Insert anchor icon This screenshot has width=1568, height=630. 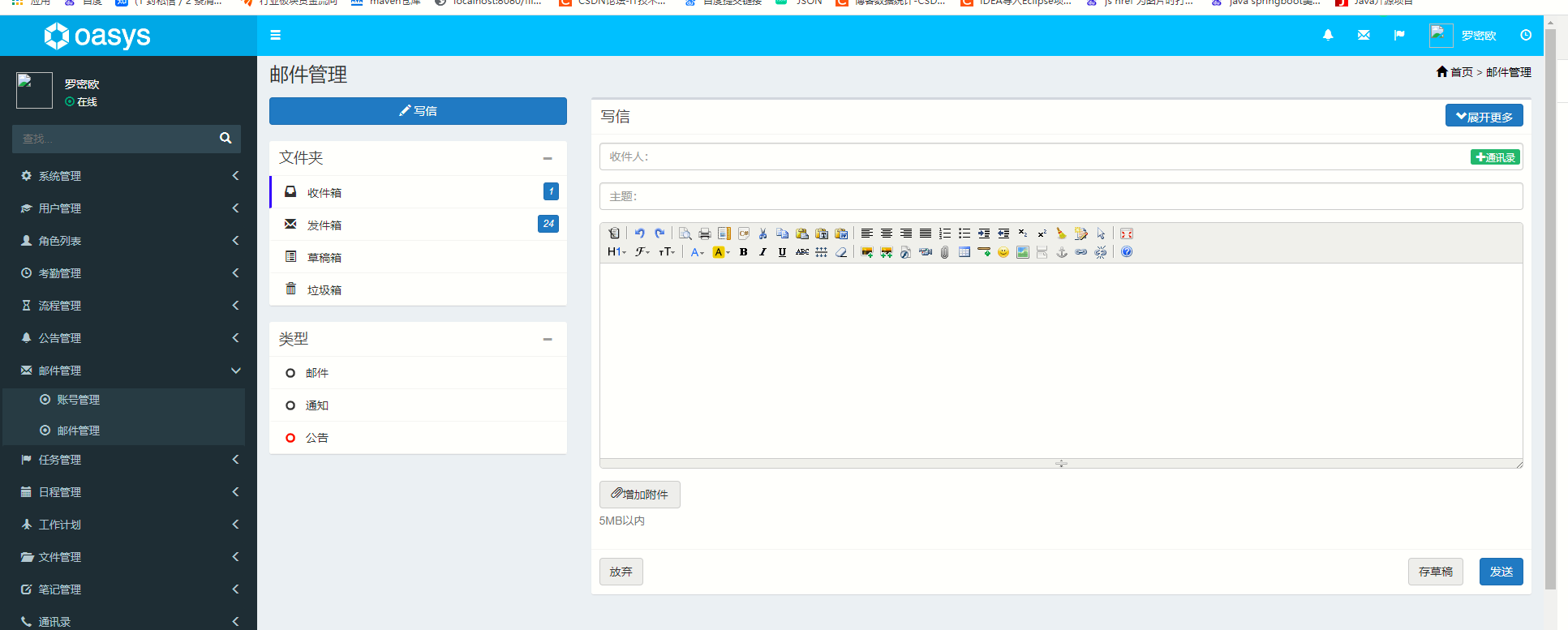click(x=1062, y=252)
